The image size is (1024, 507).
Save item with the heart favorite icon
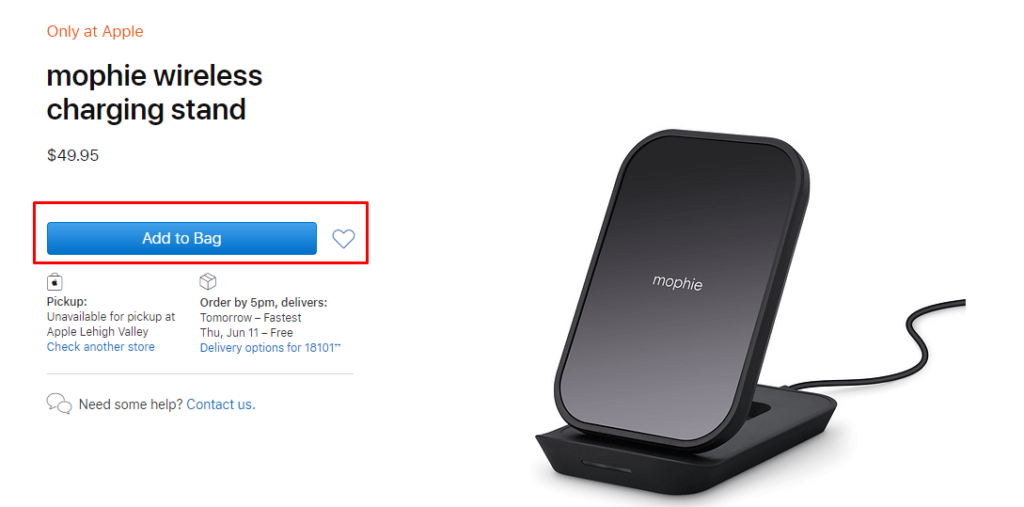pyautogui.click(x=344, y=238)
